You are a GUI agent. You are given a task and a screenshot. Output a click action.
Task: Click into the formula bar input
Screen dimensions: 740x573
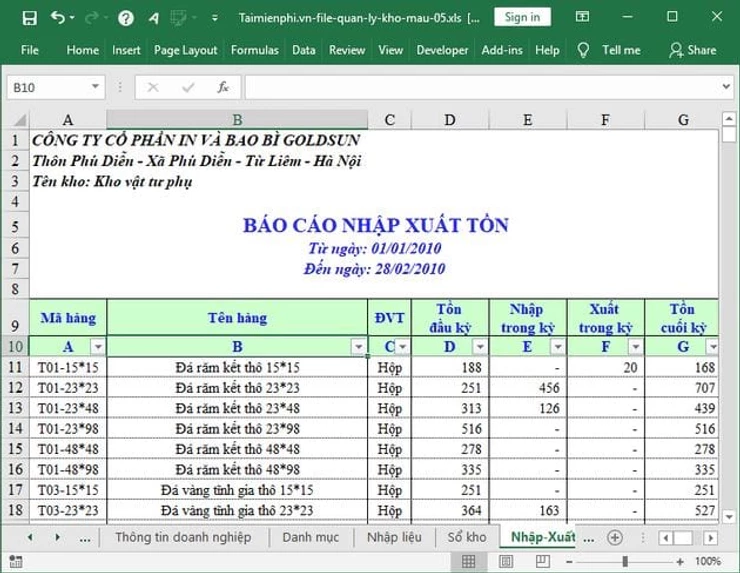[x=481, y=87]
